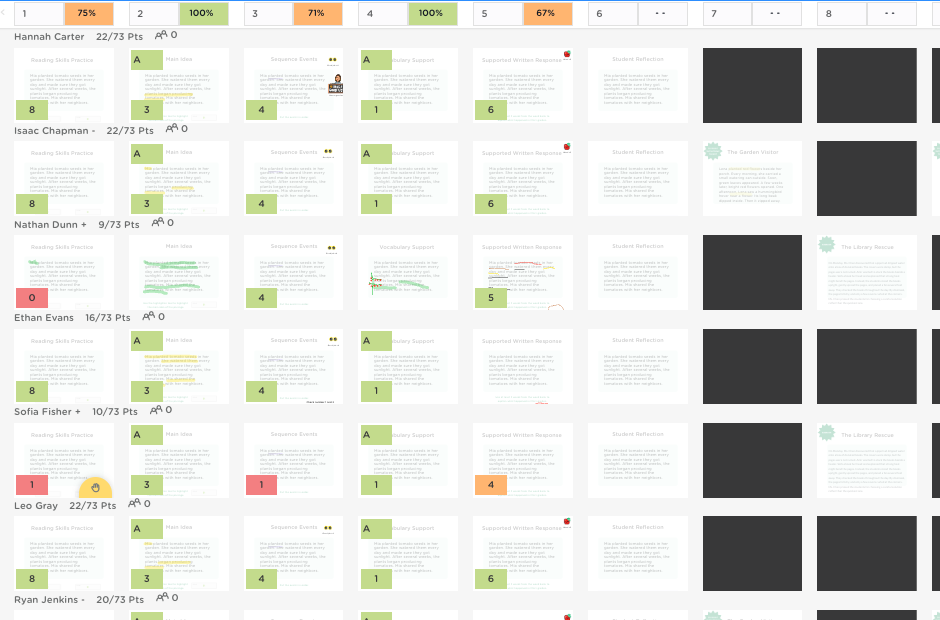The width and height of the screenshot is (940, 620).
Task: Click the left arrow to go back
Action: 3,13
